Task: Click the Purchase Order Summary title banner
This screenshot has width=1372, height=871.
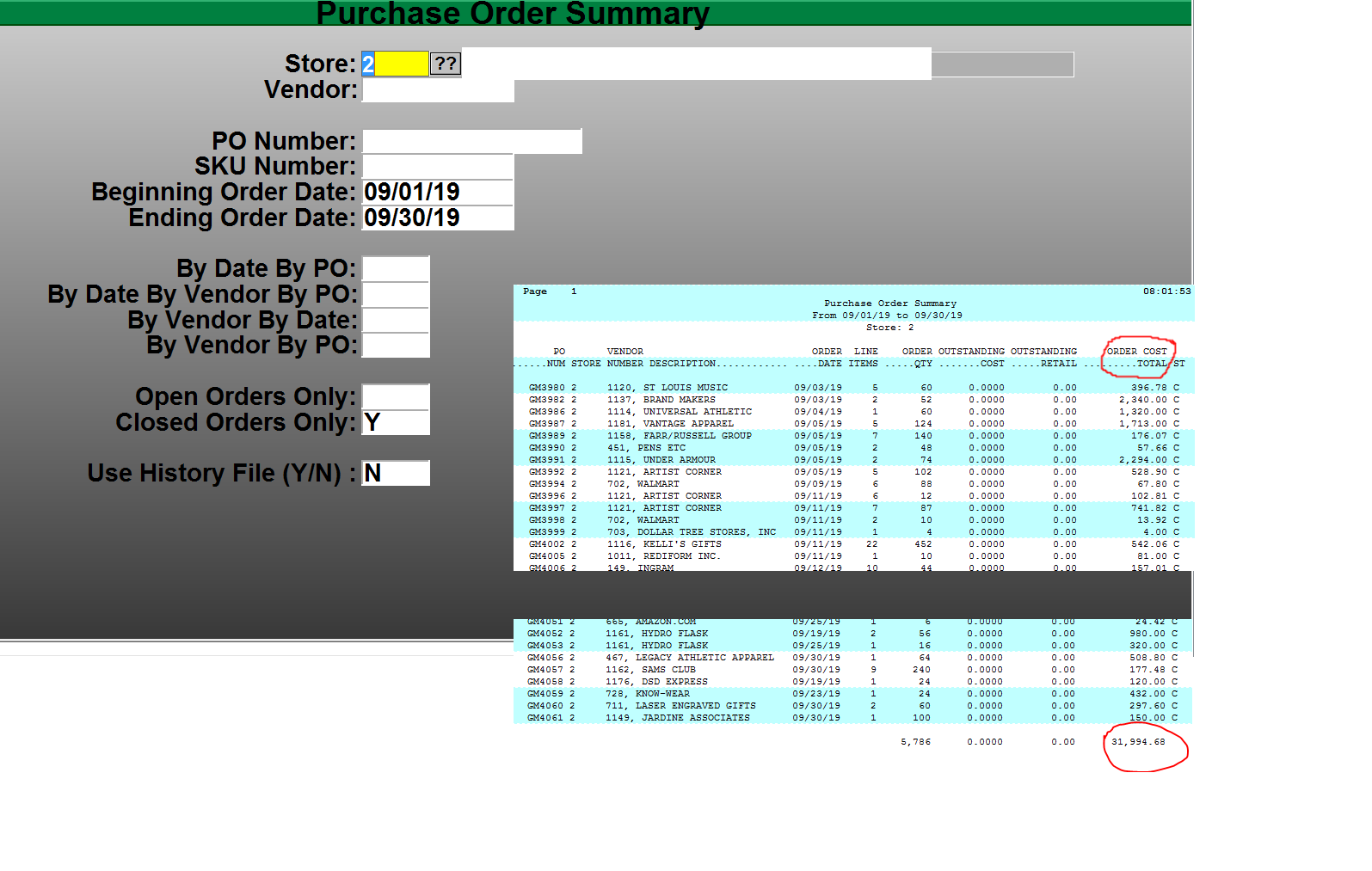Action: coord(513,13)
